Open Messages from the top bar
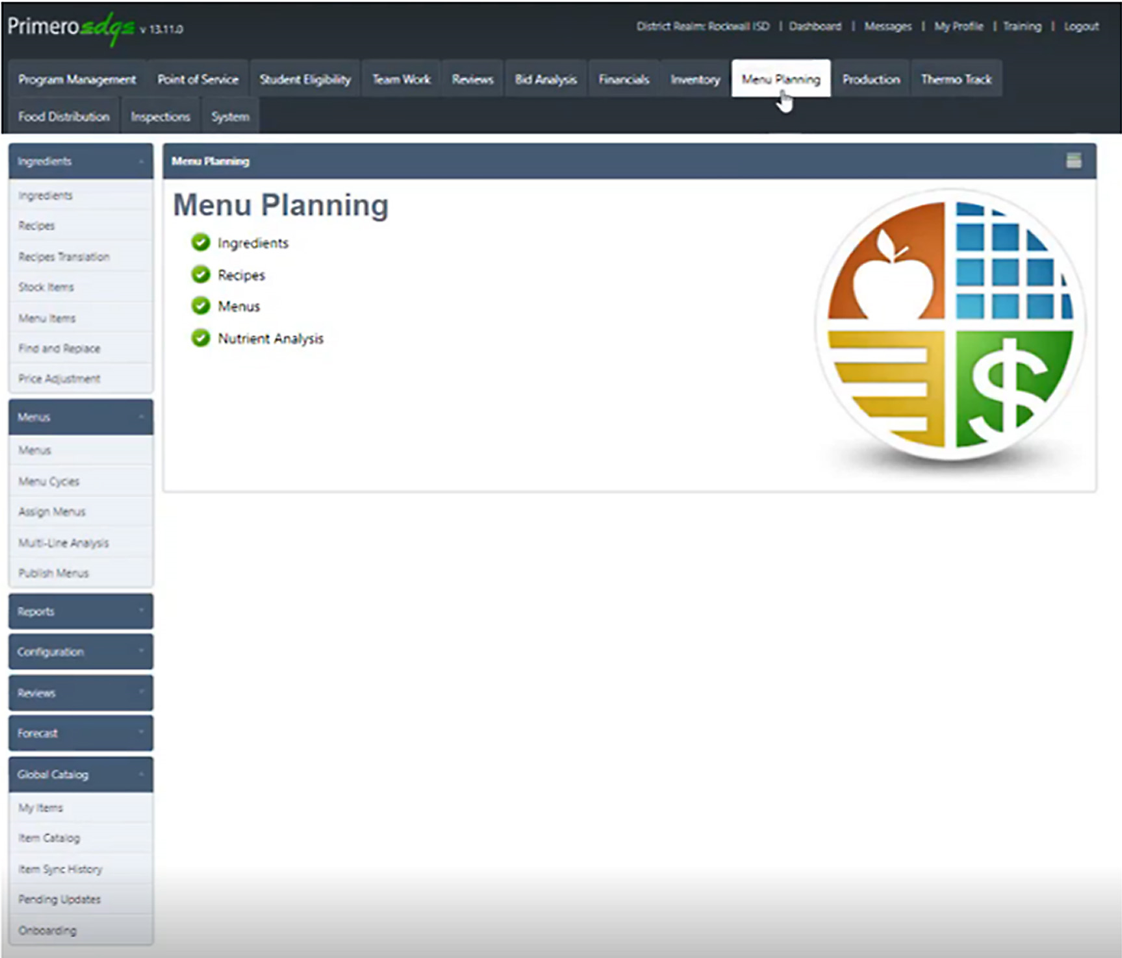1122x958 pixels. pyautogui.click(x=888, y=27)
